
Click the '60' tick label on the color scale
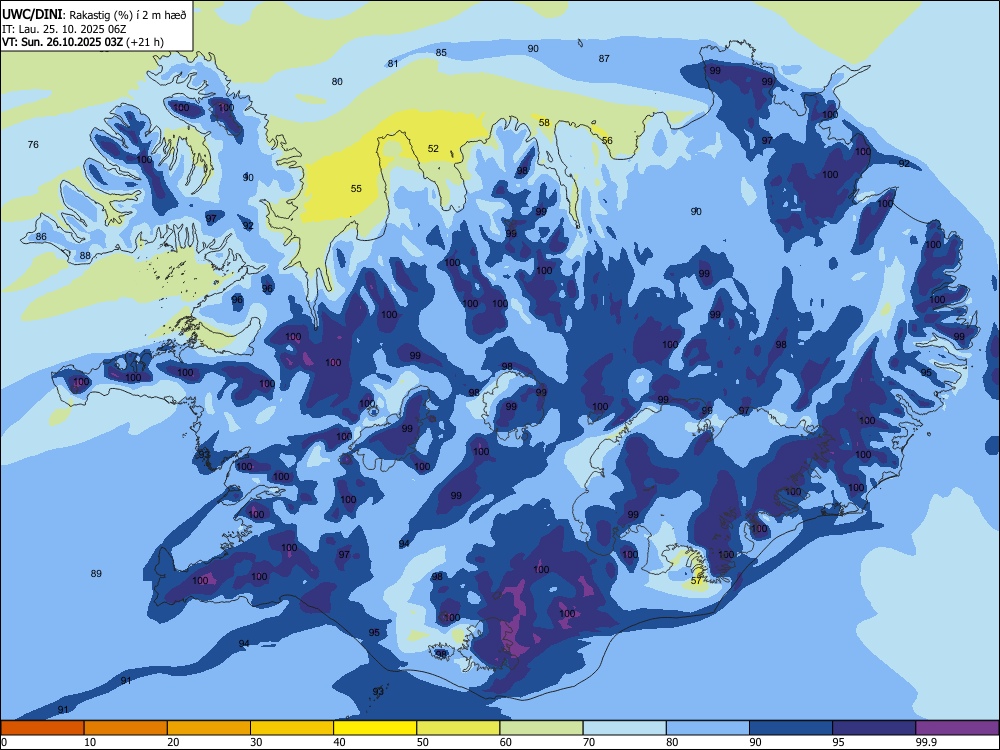point(506,742)
